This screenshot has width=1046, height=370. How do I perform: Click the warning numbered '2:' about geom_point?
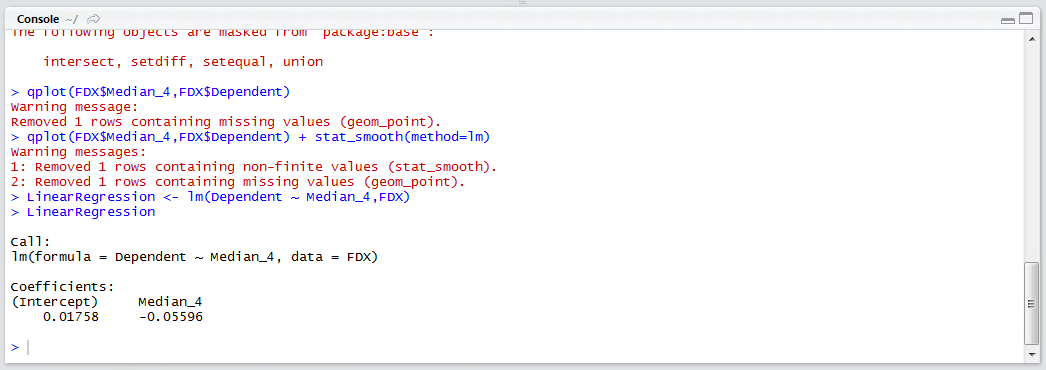[x=238, y=182]
